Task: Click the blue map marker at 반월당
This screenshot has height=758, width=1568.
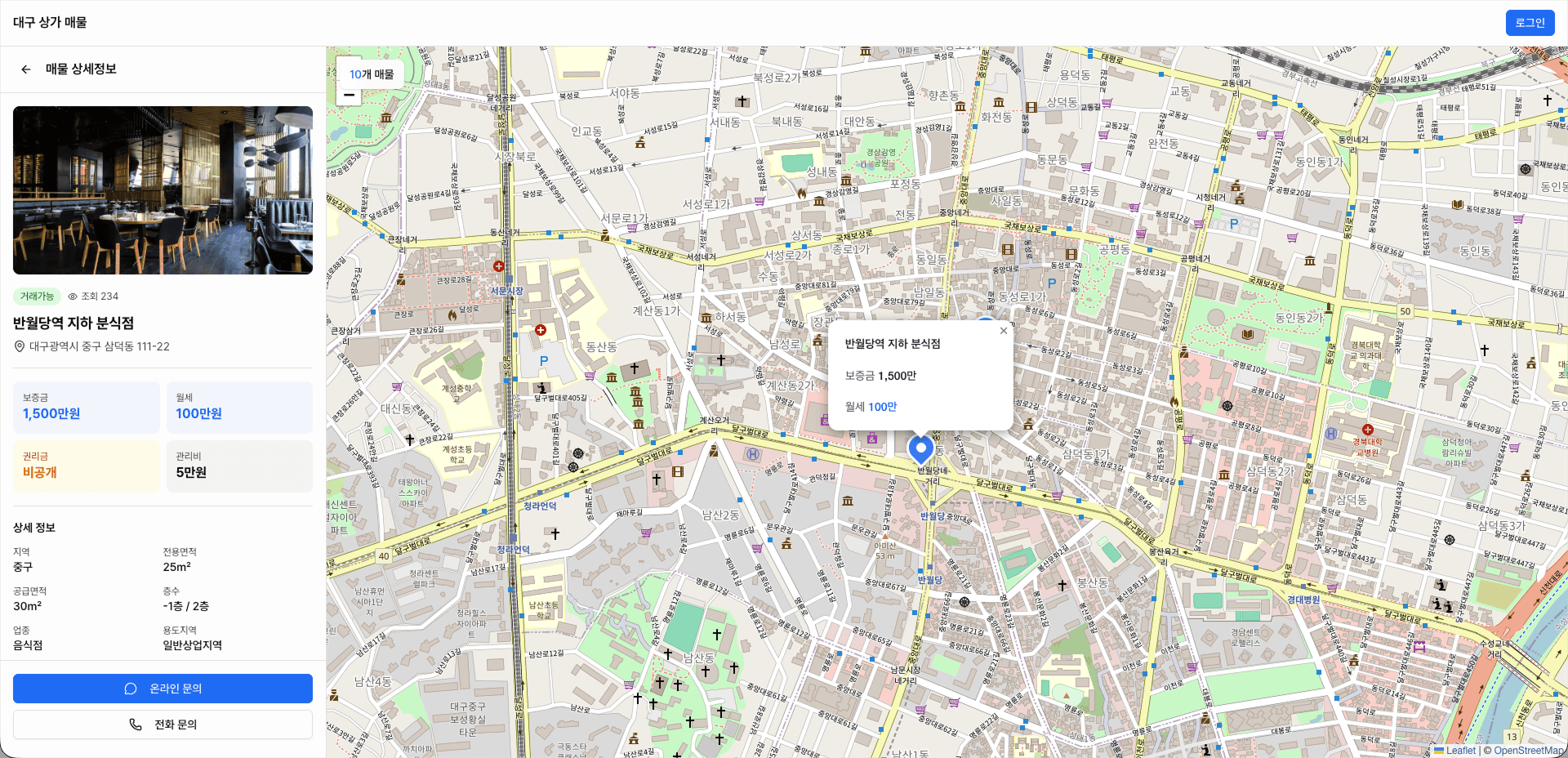Action: point(920,448)
